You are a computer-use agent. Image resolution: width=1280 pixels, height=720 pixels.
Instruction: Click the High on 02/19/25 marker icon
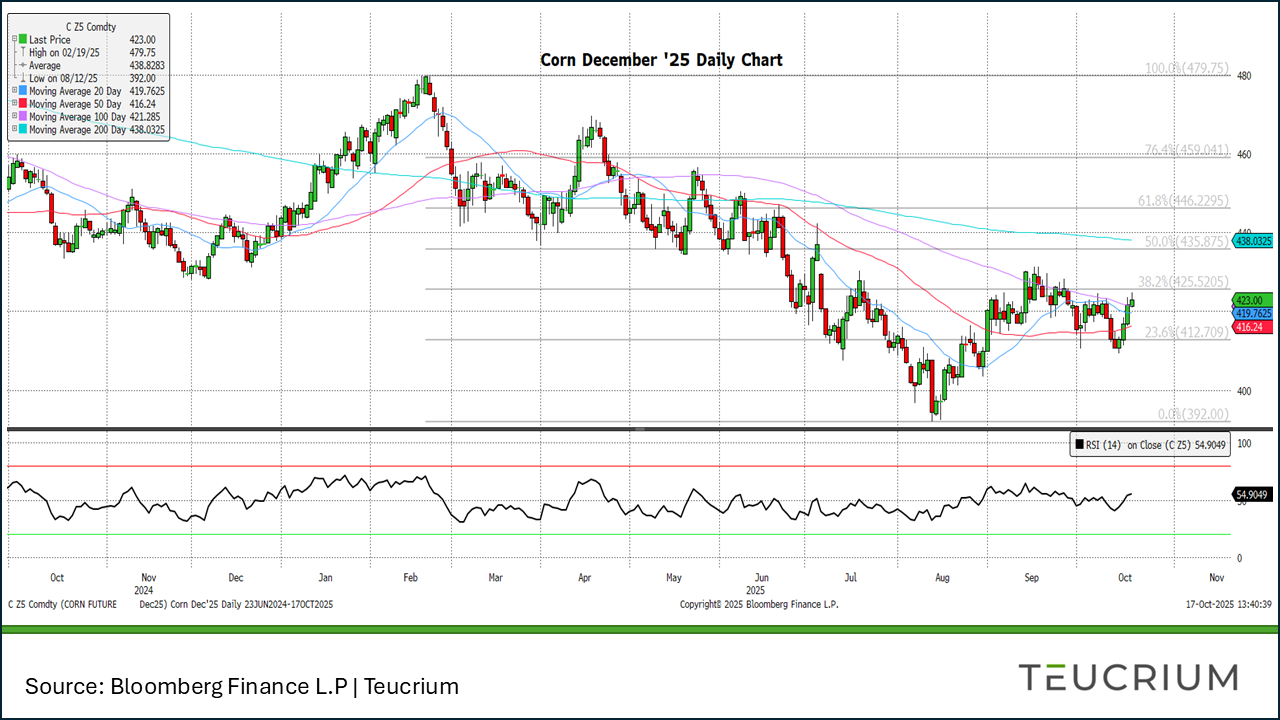[x=22, y=53]
